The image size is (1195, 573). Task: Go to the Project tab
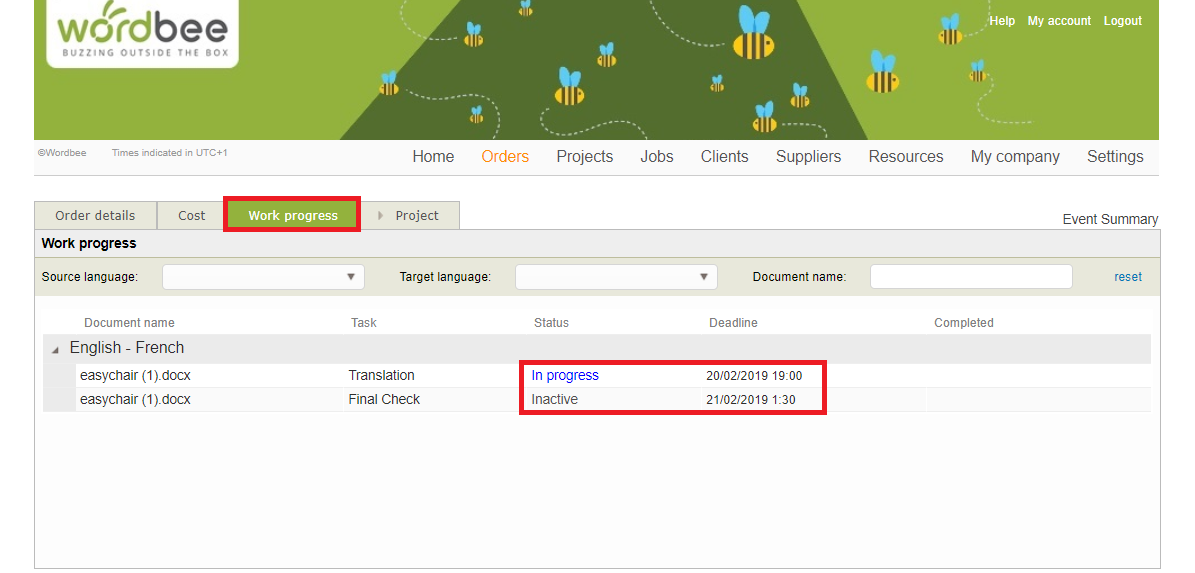[x=416, y=215]
